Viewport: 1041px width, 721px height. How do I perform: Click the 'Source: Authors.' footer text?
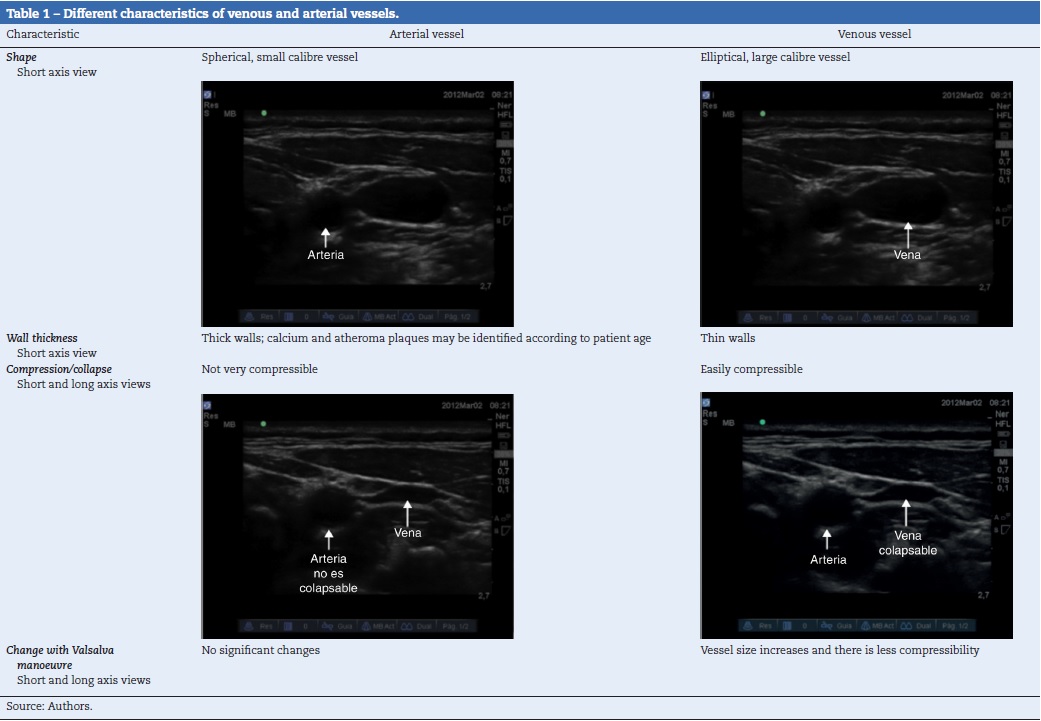point(49,706)
